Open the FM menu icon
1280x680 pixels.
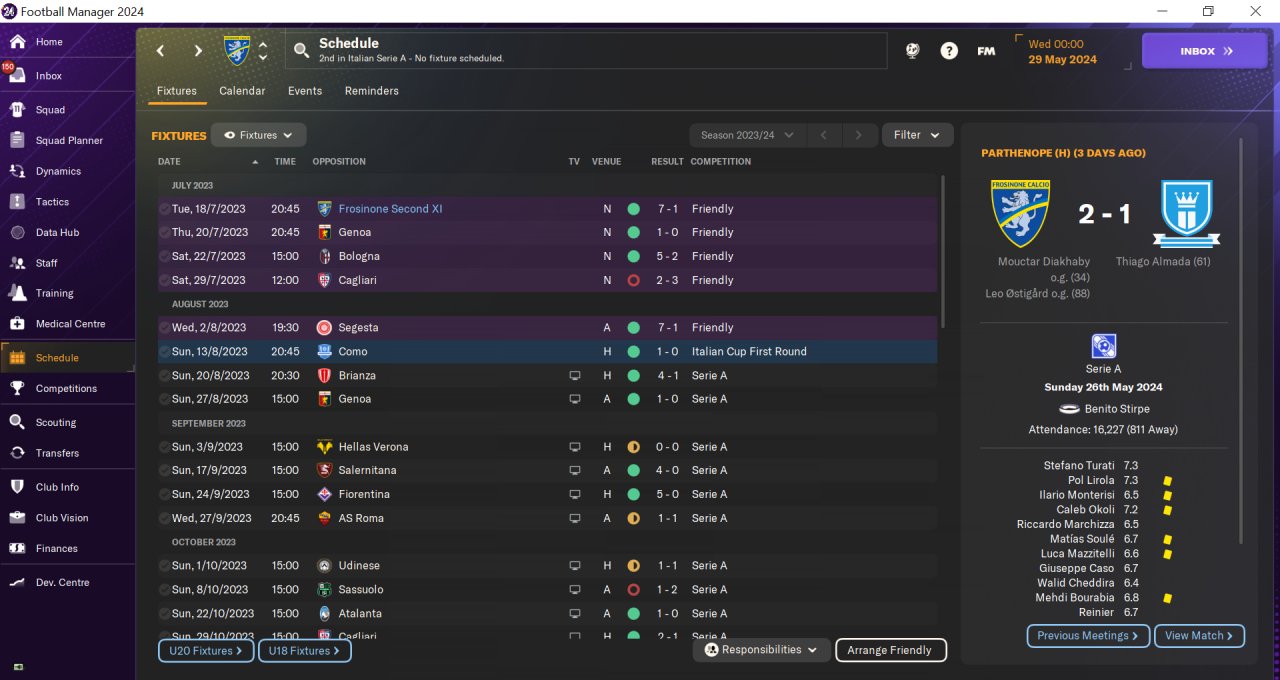986,51
